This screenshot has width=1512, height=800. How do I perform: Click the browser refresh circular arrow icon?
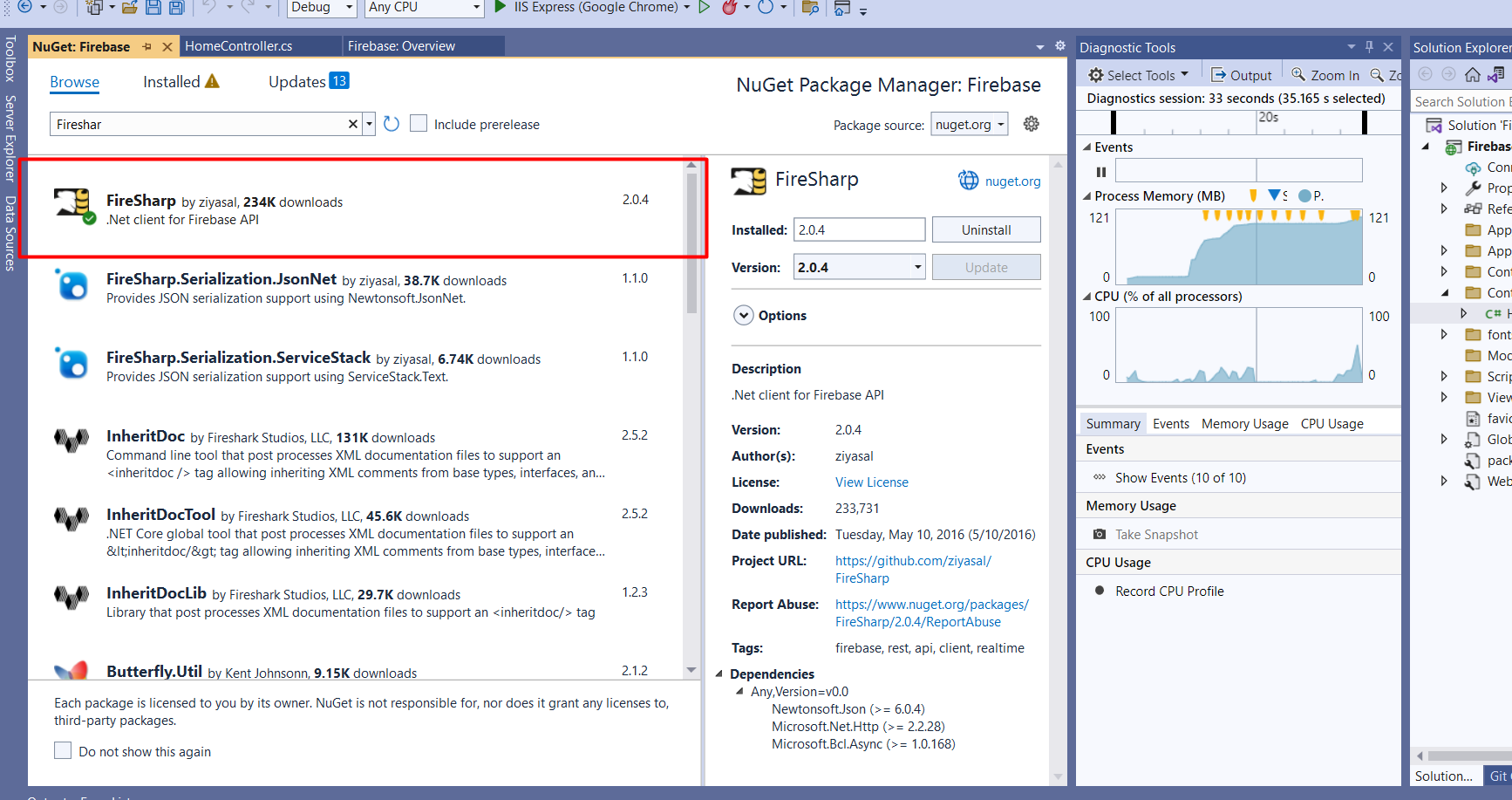pos(766,7)
